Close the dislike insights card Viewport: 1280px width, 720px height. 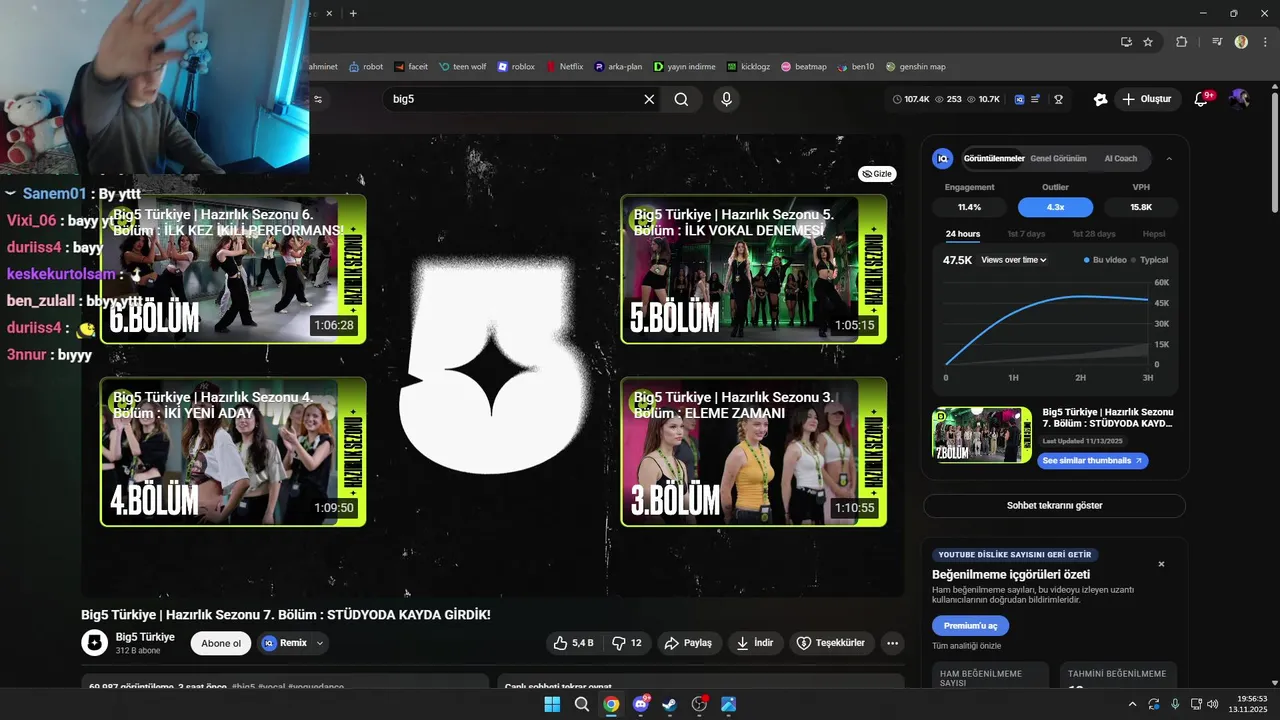tap(1161, 564)
